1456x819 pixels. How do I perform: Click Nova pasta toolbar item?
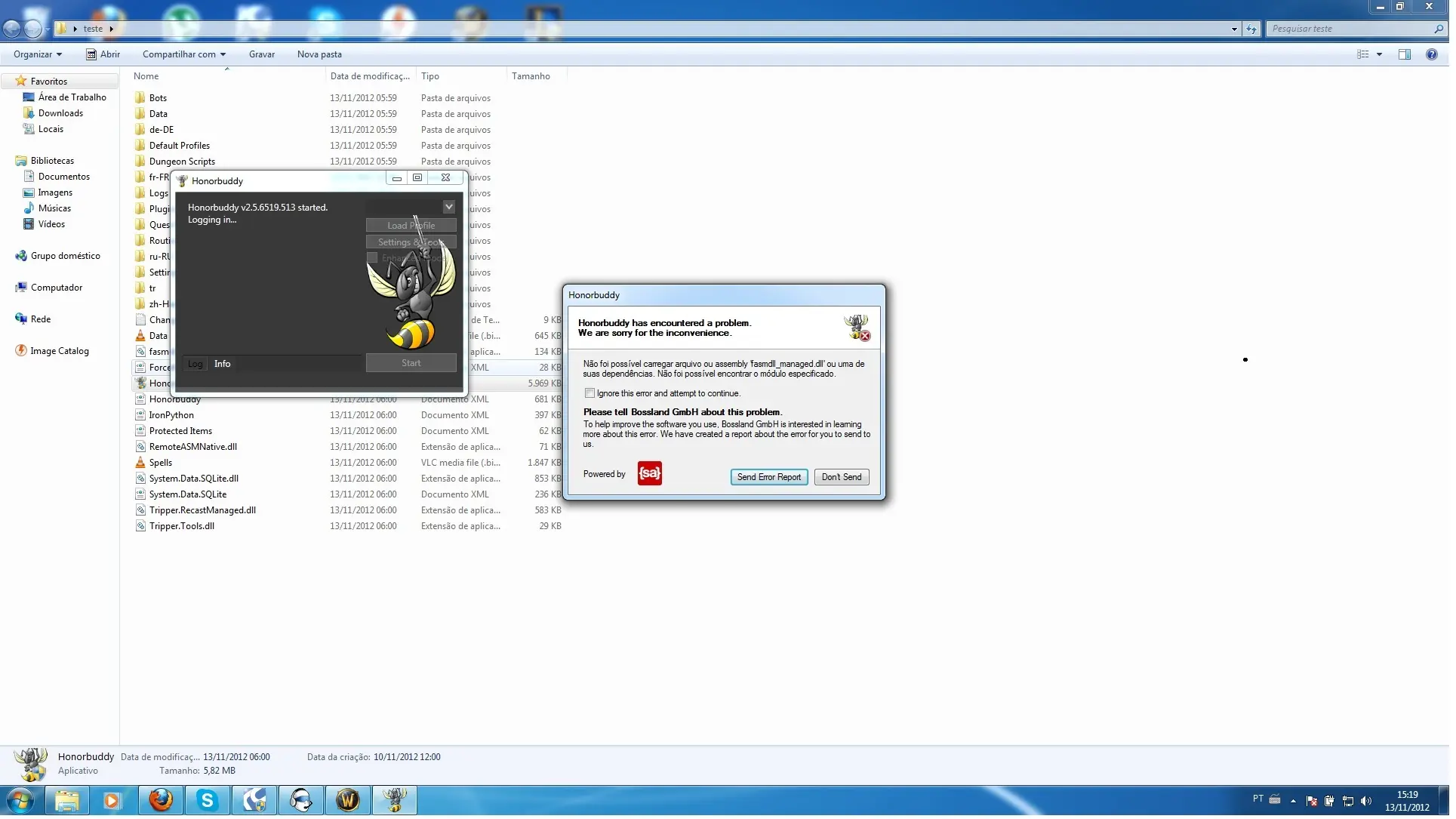pos(321,54)
